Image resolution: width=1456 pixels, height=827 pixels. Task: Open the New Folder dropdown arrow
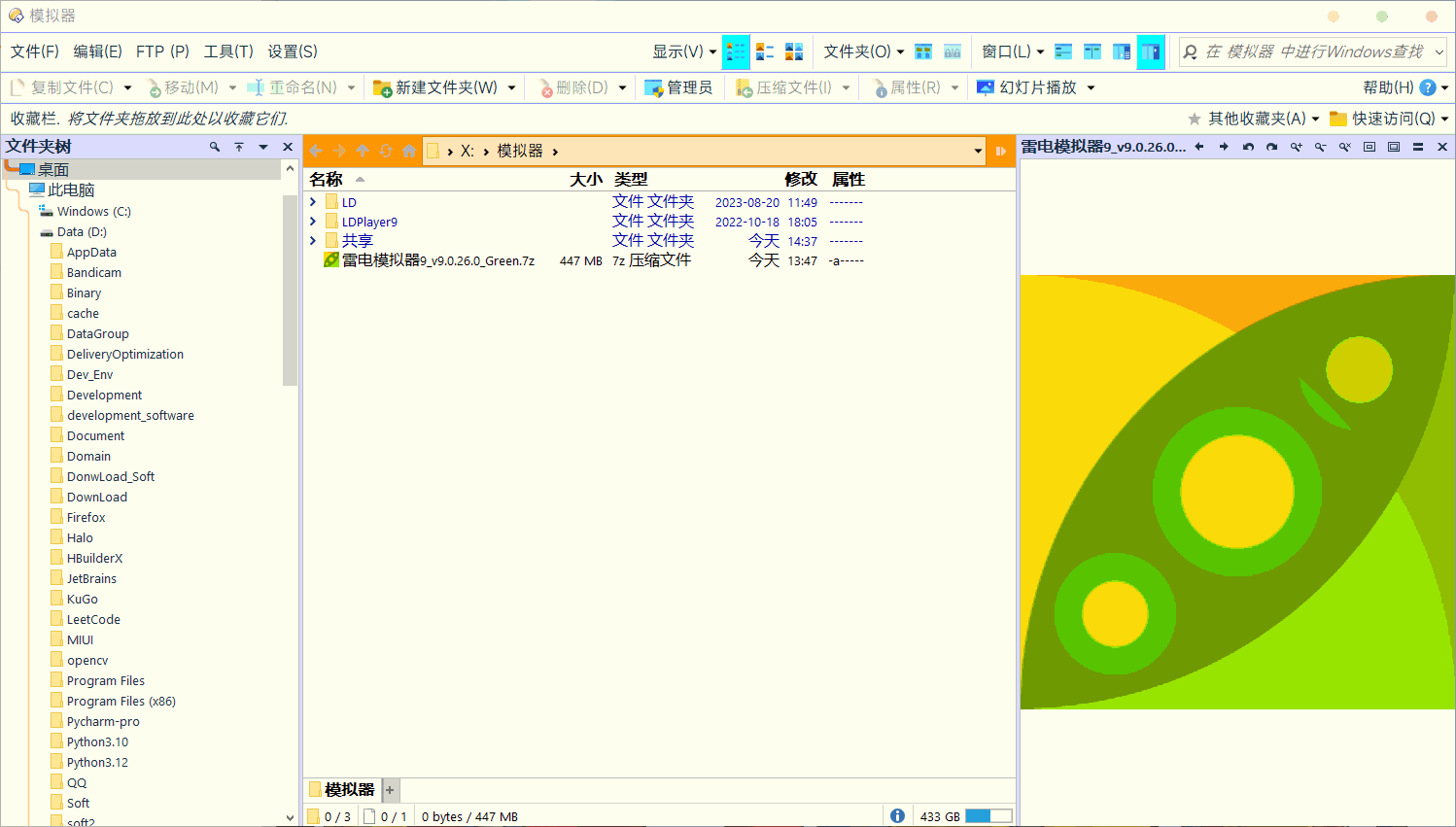click(513, 87)
